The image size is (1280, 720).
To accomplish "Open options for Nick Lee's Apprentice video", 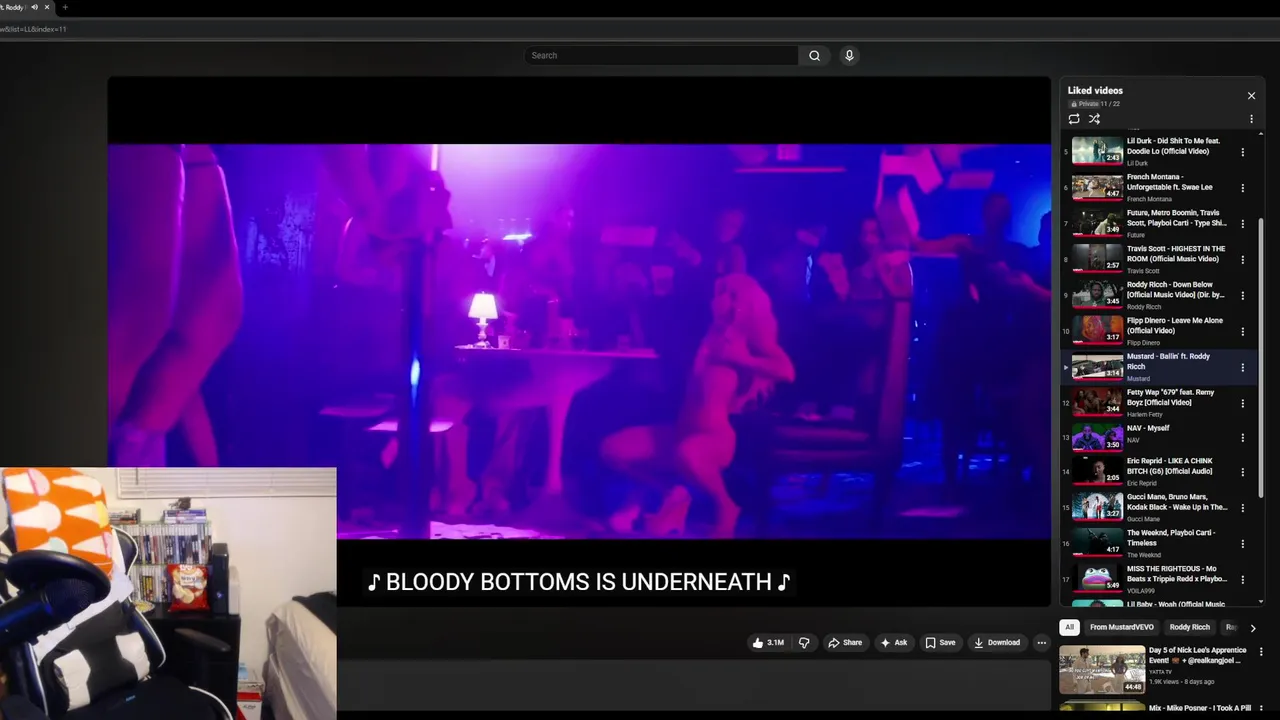I will (x=1260, y=652).
